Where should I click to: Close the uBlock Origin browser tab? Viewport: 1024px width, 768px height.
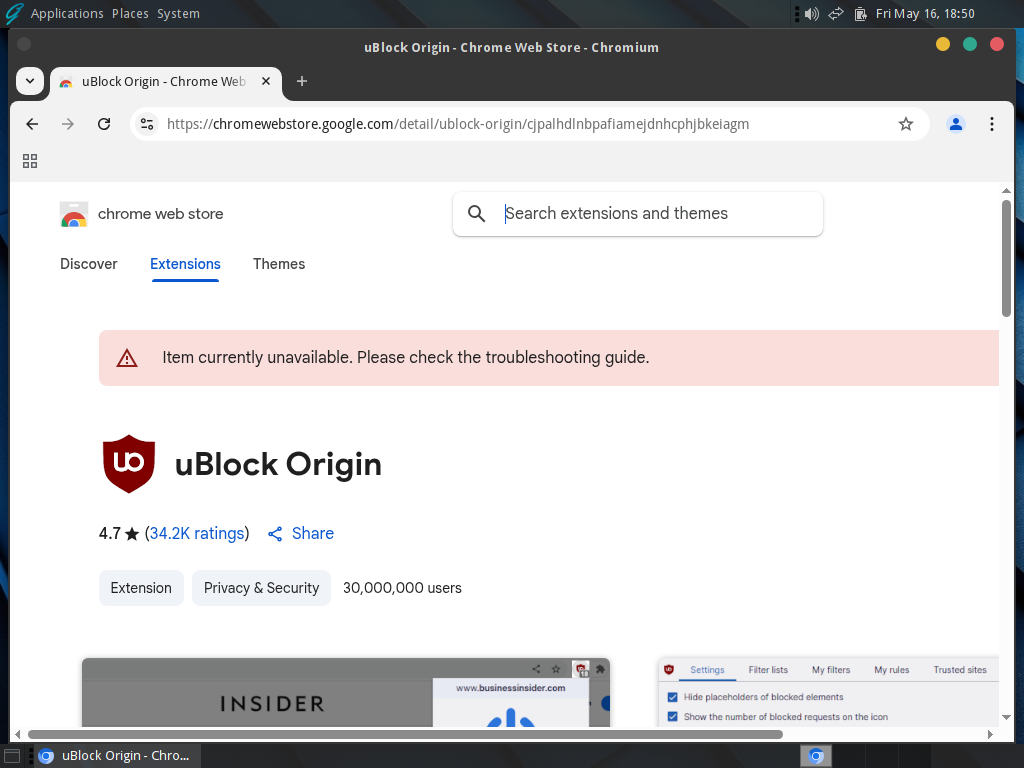click(x=266, y=82)
